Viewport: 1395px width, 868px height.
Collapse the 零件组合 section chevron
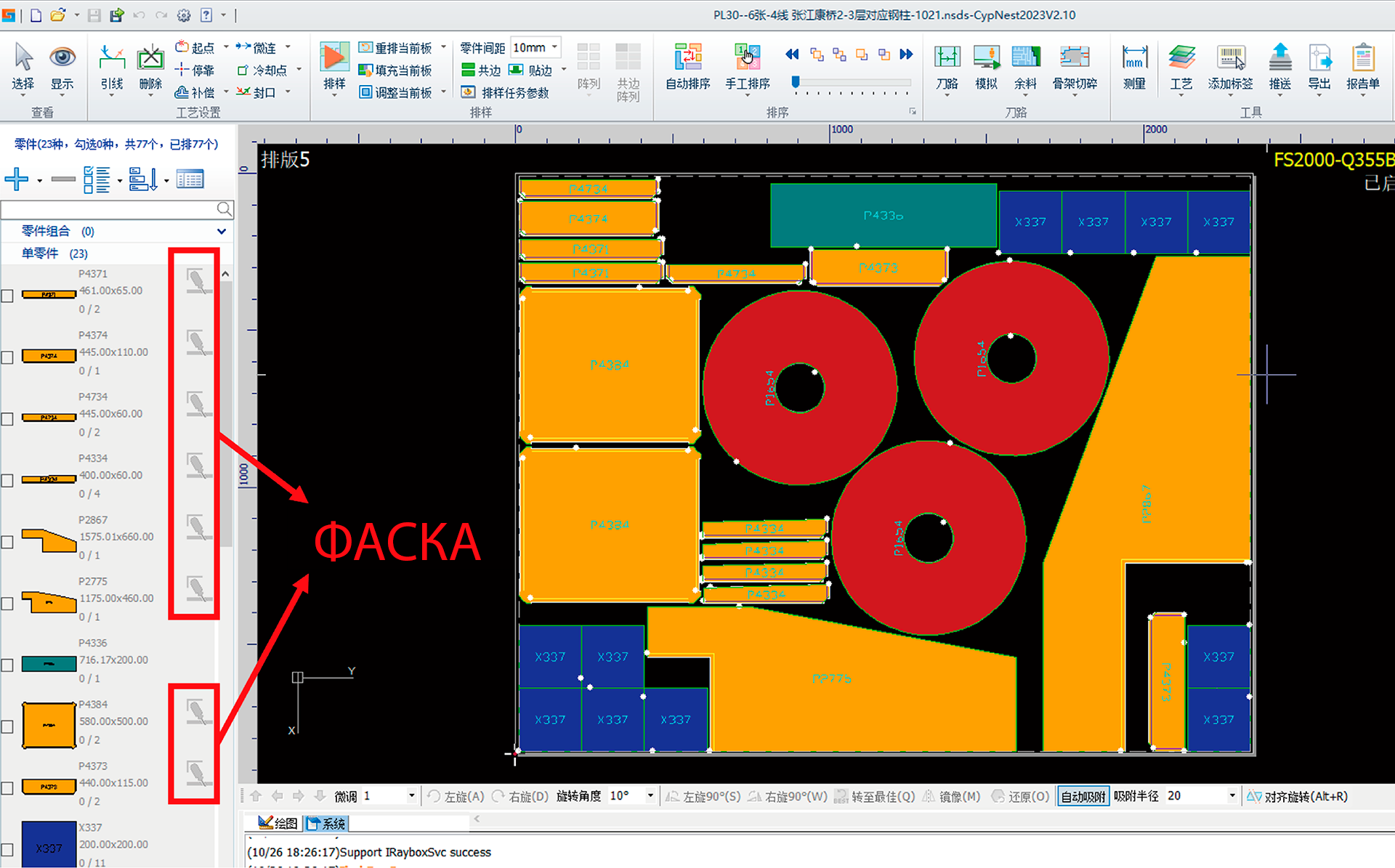[222, 231]
